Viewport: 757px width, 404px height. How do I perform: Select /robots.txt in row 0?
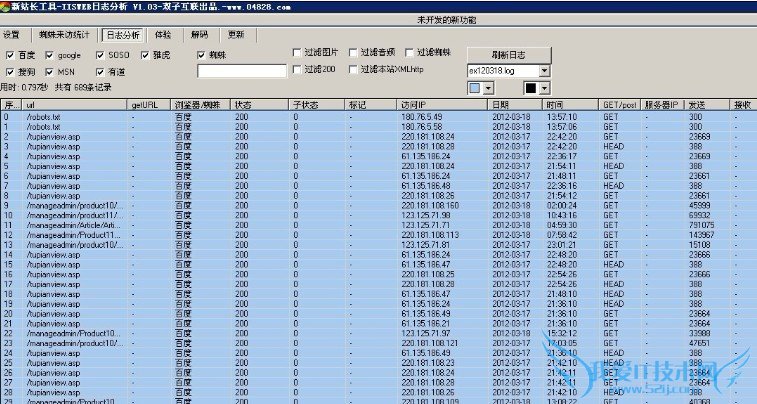pos(43,117)
